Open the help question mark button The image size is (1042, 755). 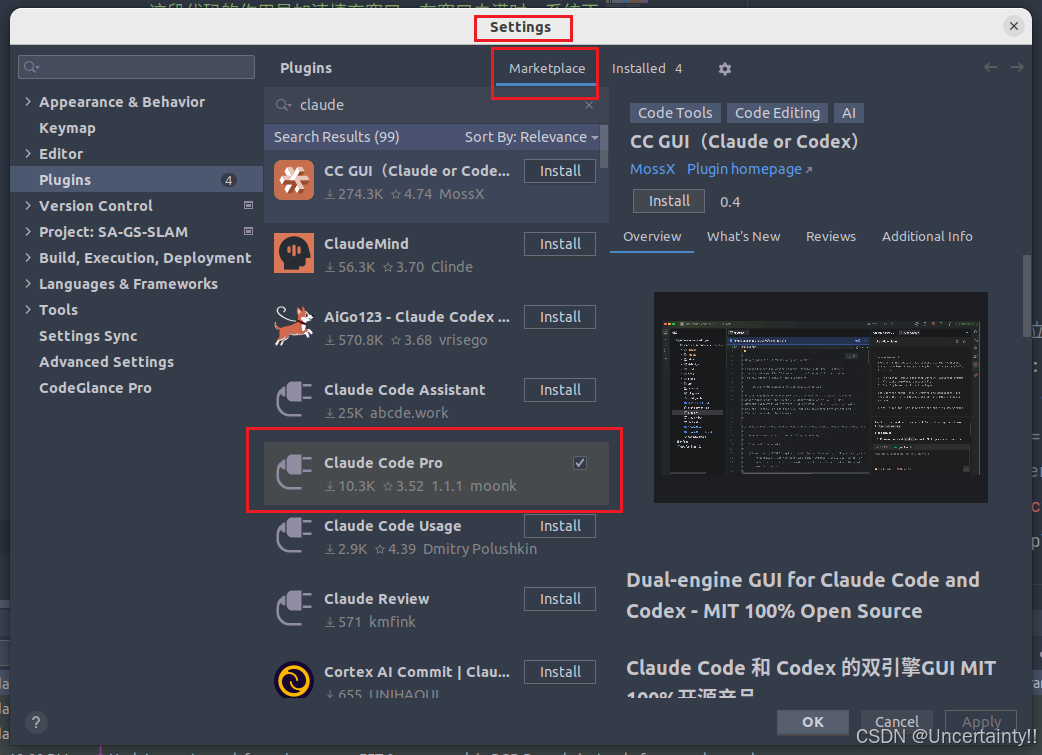pyautogui.click(x=36, y=722)
